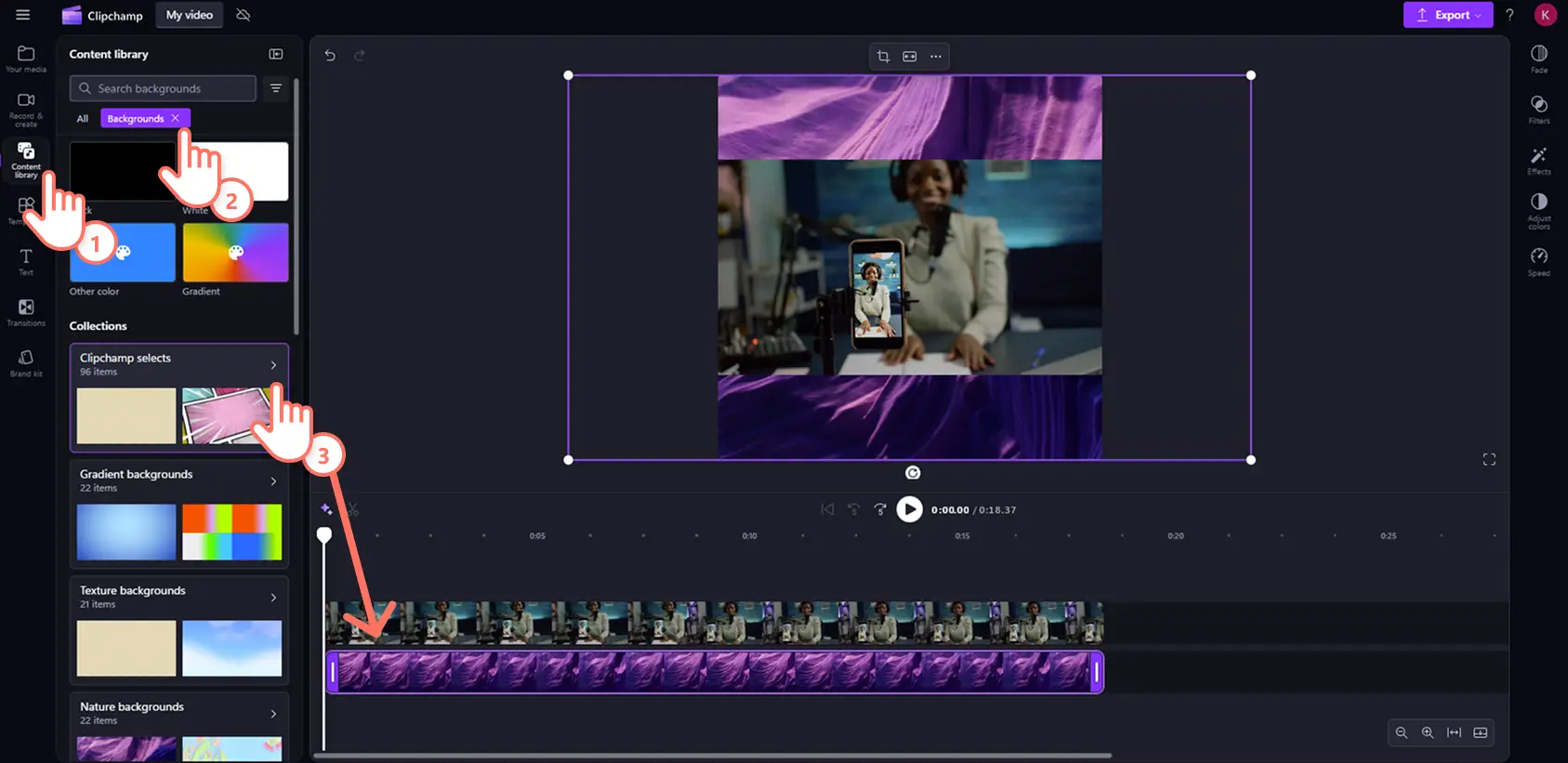Select purple thumbnail in Nature backgrounds

[x=126, y=749]
